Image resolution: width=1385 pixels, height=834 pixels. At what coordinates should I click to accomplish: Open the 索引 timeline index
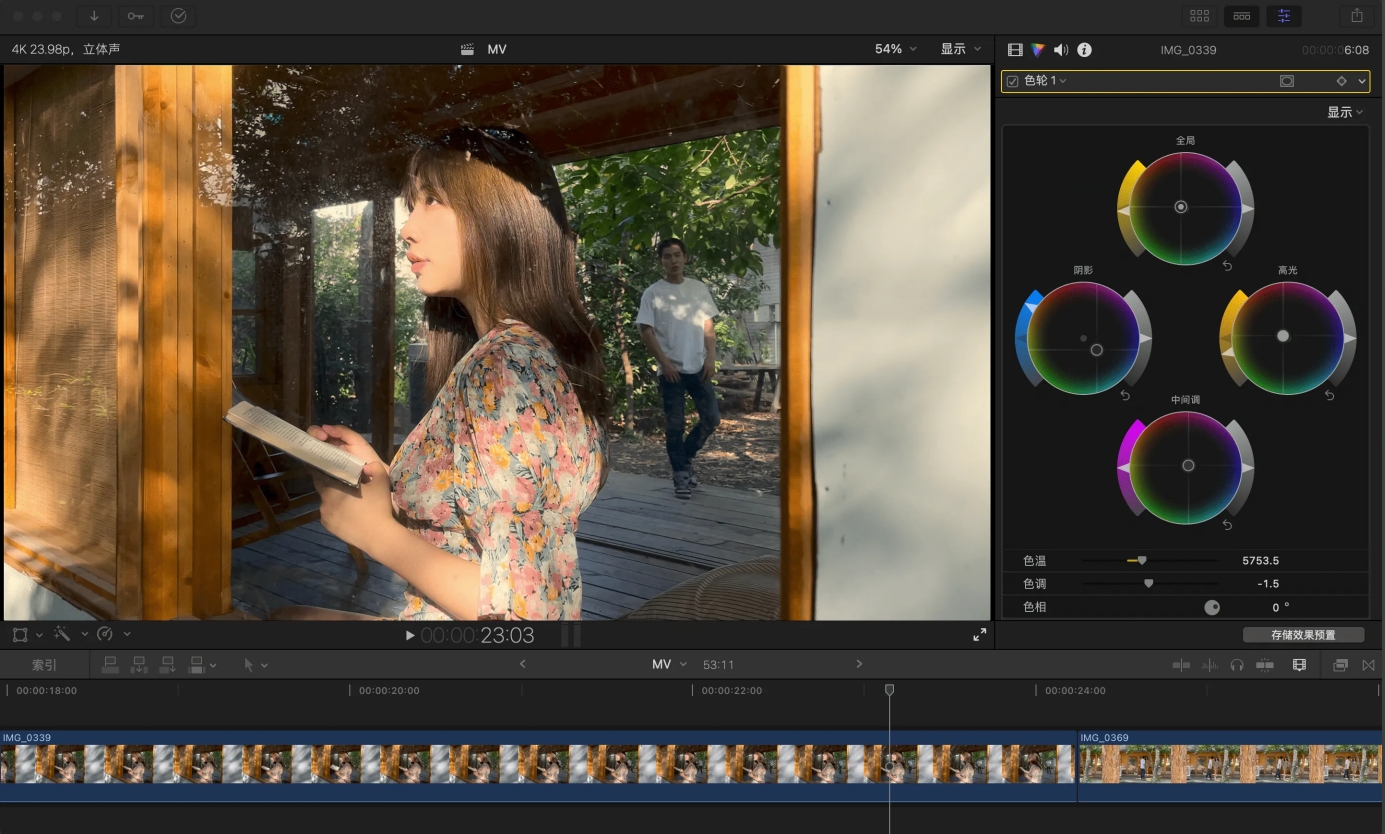[44, 665]
